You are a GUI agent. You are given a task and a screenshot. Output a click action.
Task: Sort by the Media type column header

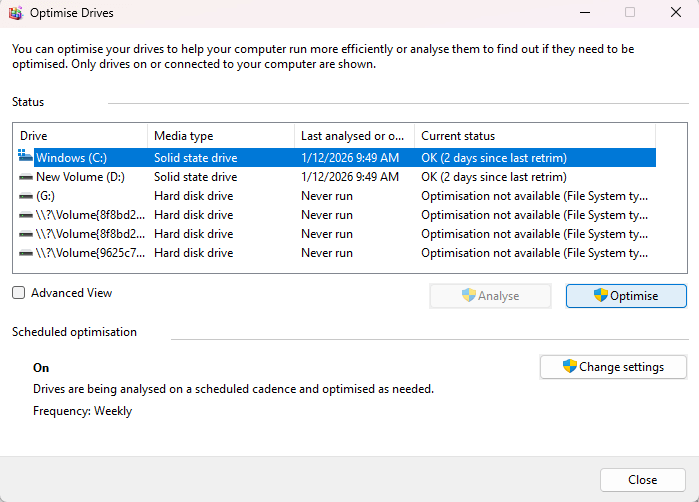click(220, 136)
